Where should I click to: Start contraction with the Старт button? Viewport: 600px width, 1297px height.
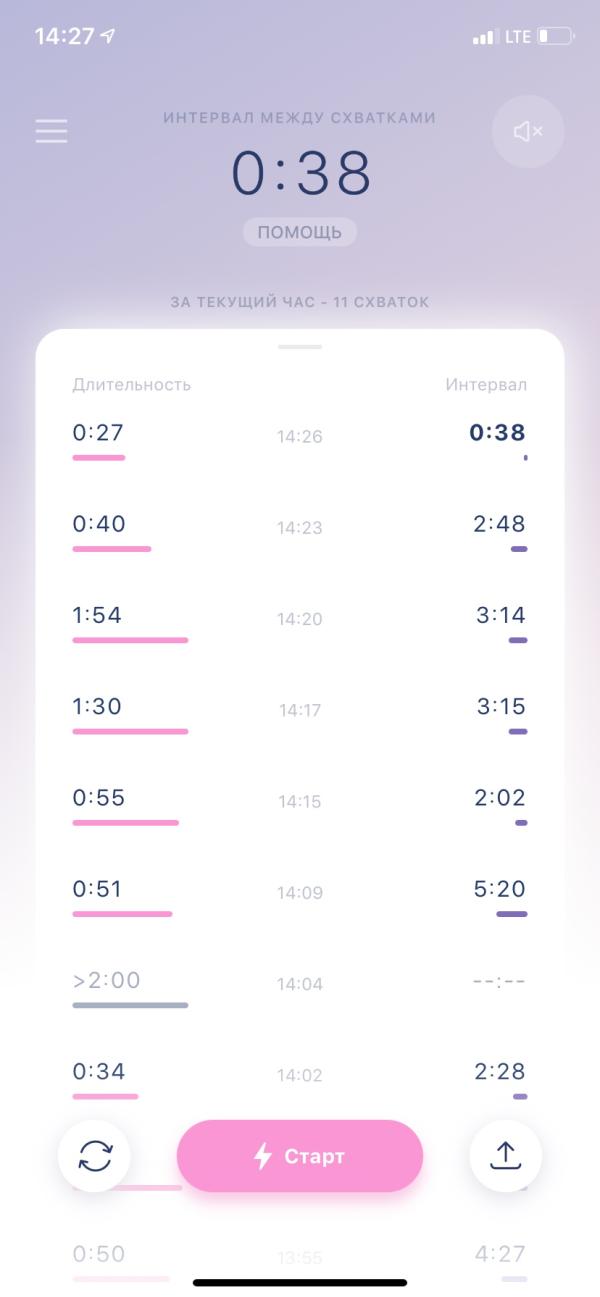[300, 1156]
